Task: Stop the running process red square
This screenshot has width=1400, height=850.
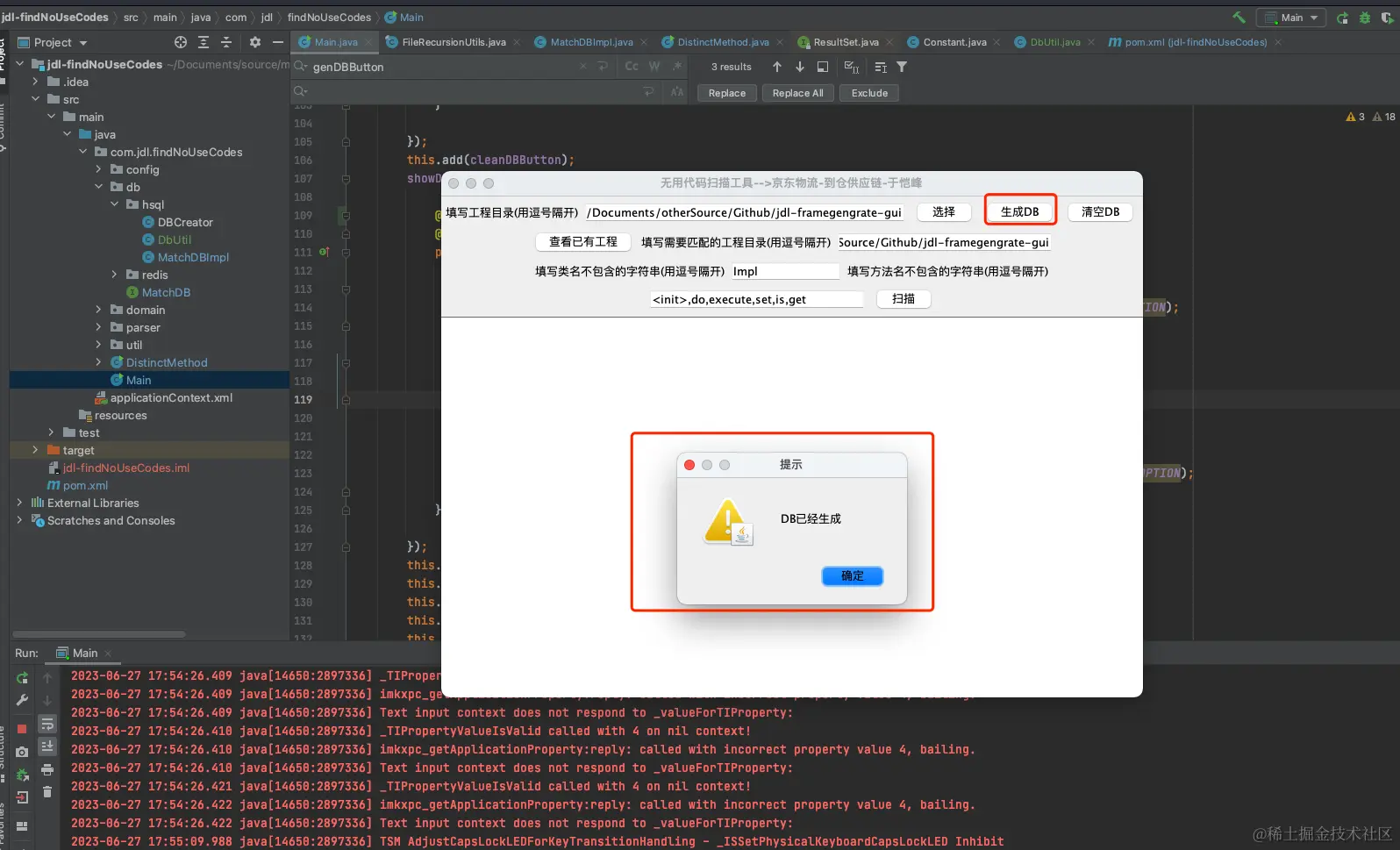Action: tap(22, 729)
